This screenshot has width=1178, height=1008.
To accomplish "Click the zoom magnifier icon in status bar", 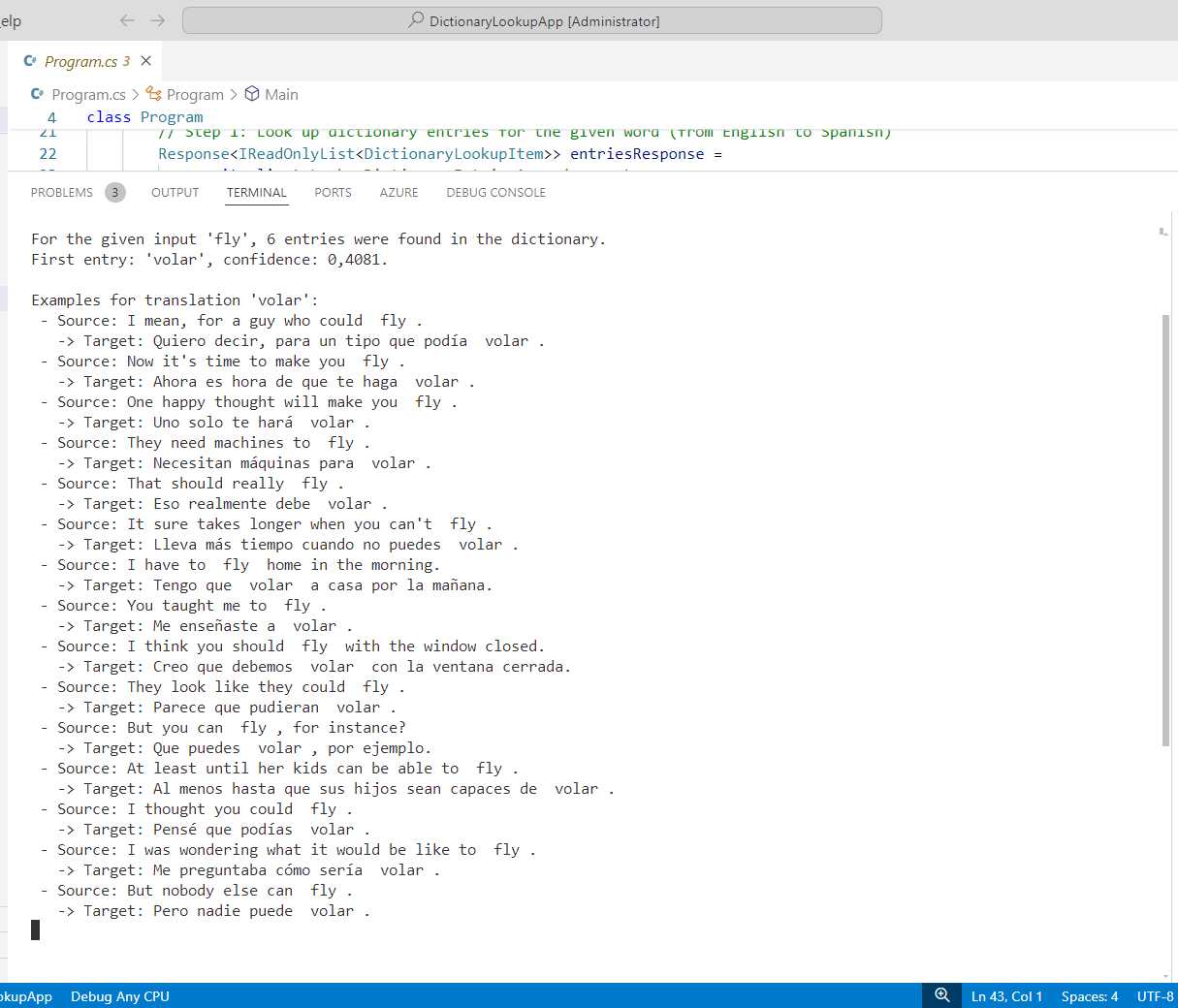I will coord(939,994).
